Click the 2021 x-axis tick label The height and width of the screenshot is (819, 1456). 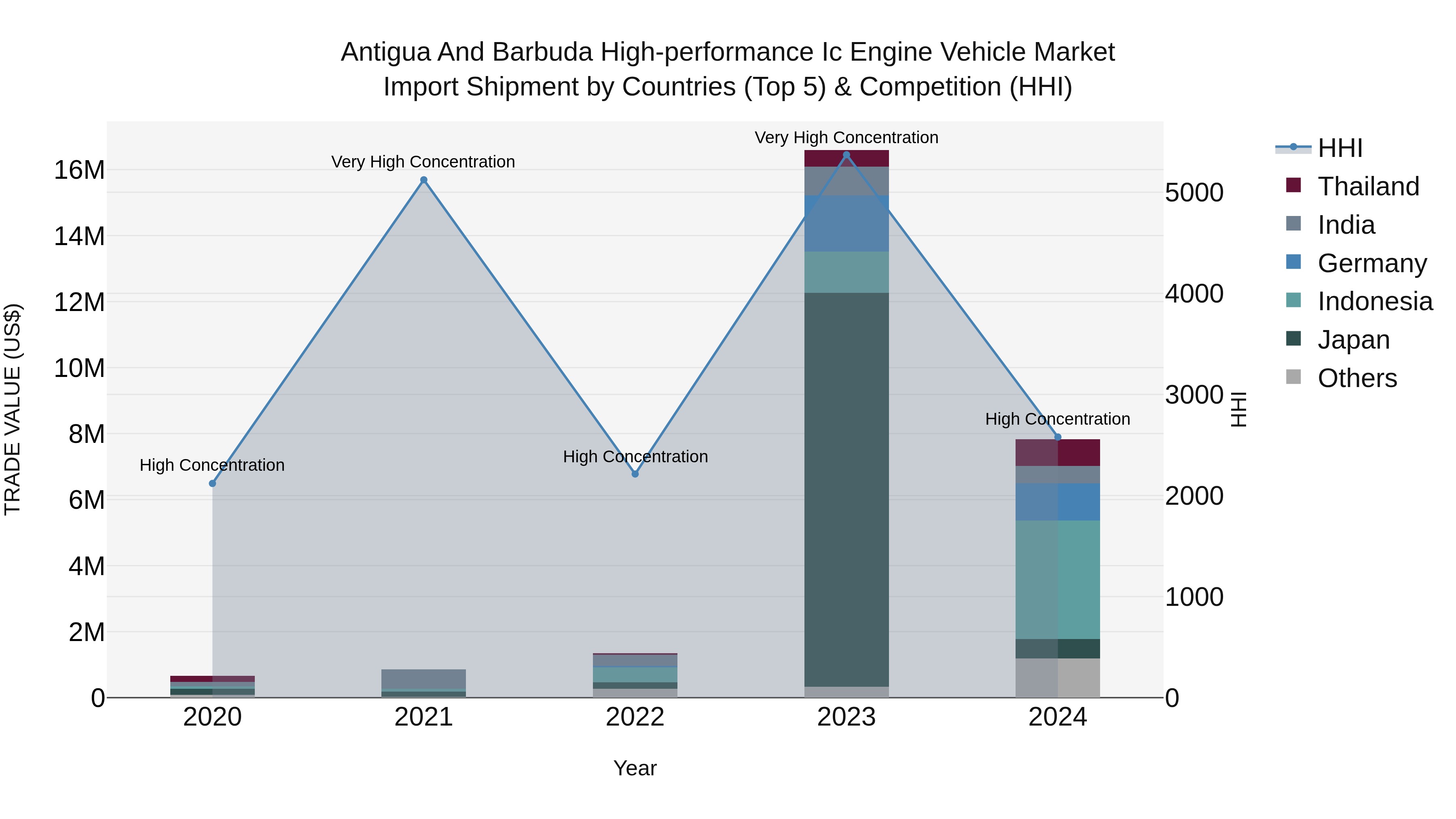[424, 717]
